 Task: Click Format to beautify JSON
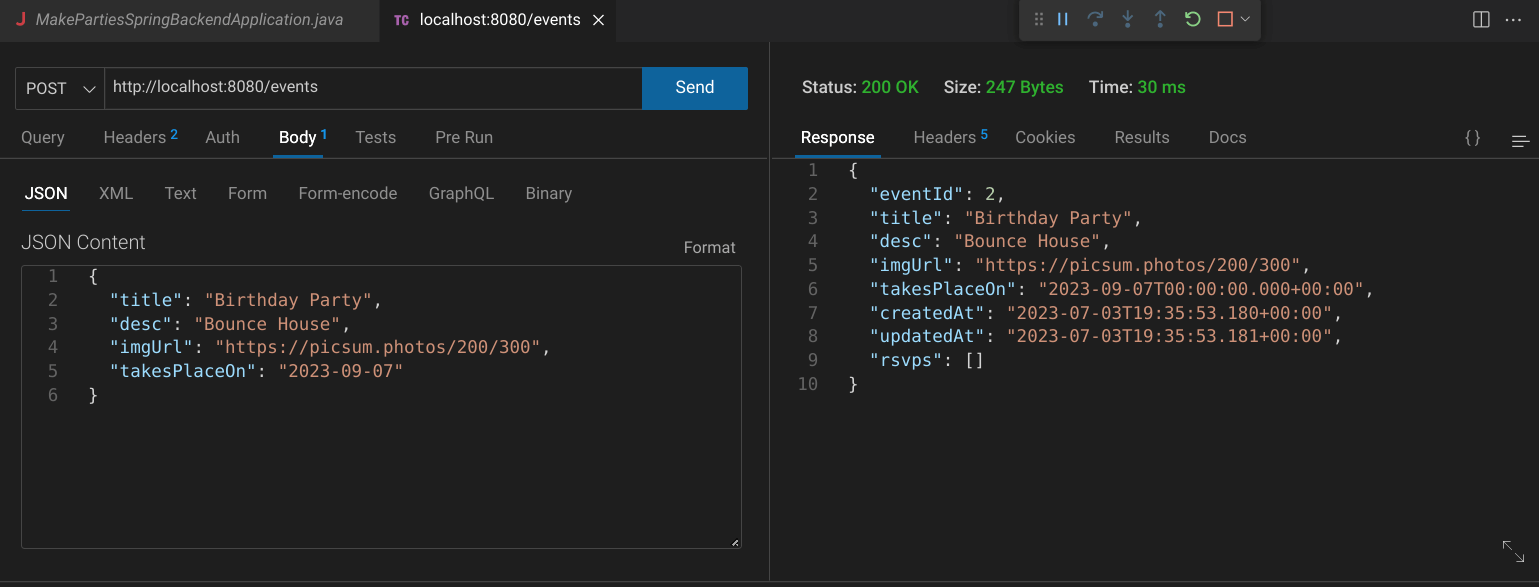[710, 247]
